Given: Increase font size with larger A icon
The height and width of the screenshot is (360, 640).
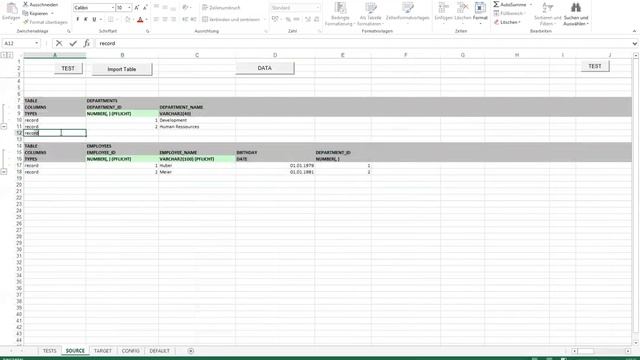Looking at the screenshot, I should 137,8.
